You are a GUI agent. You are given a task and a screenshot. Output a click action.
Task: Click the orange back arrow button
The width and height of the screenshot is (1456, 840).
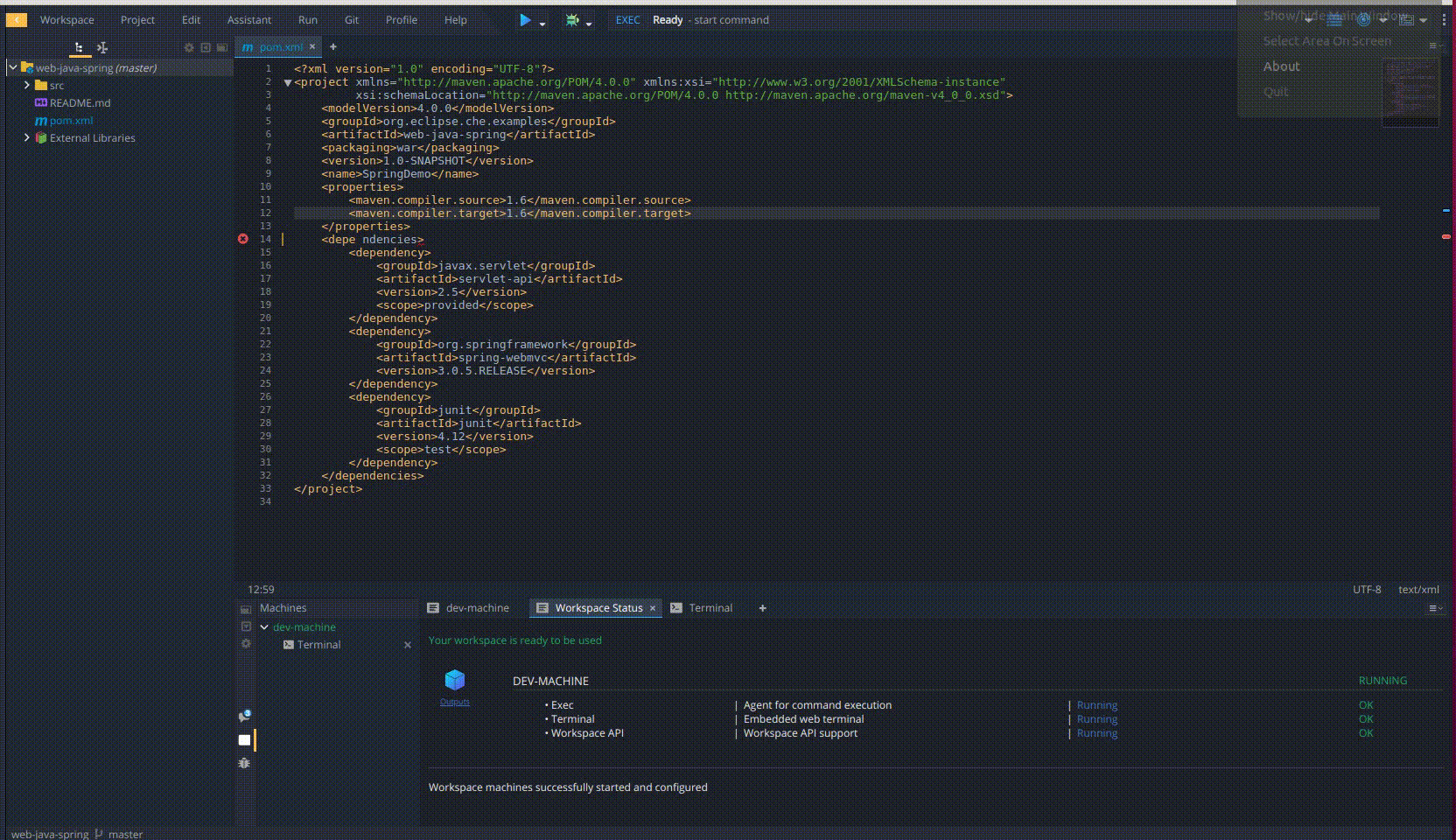pos(16,19)
